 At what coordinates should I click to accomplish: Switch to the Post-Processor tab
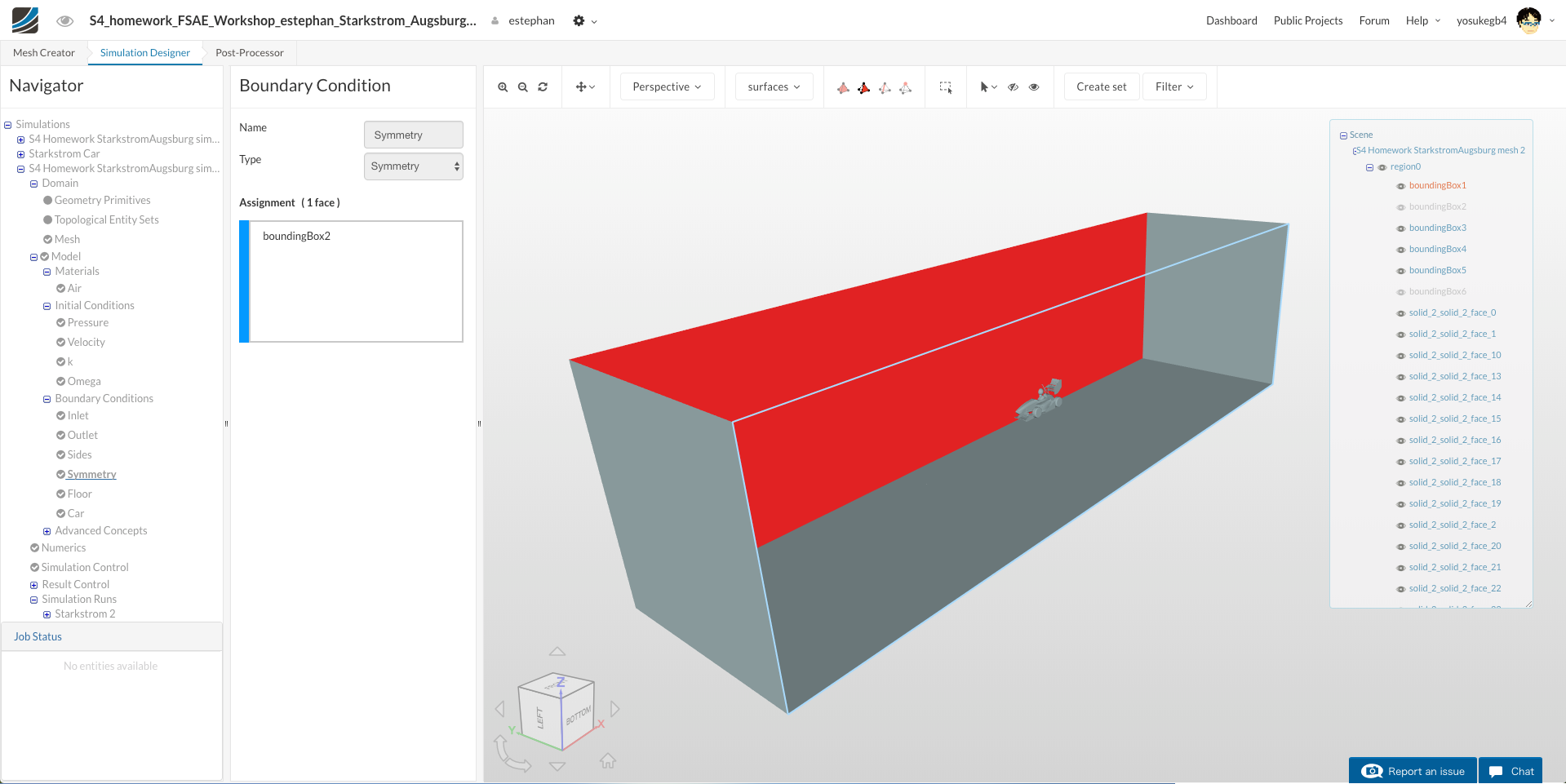click(x=250, y=53)
